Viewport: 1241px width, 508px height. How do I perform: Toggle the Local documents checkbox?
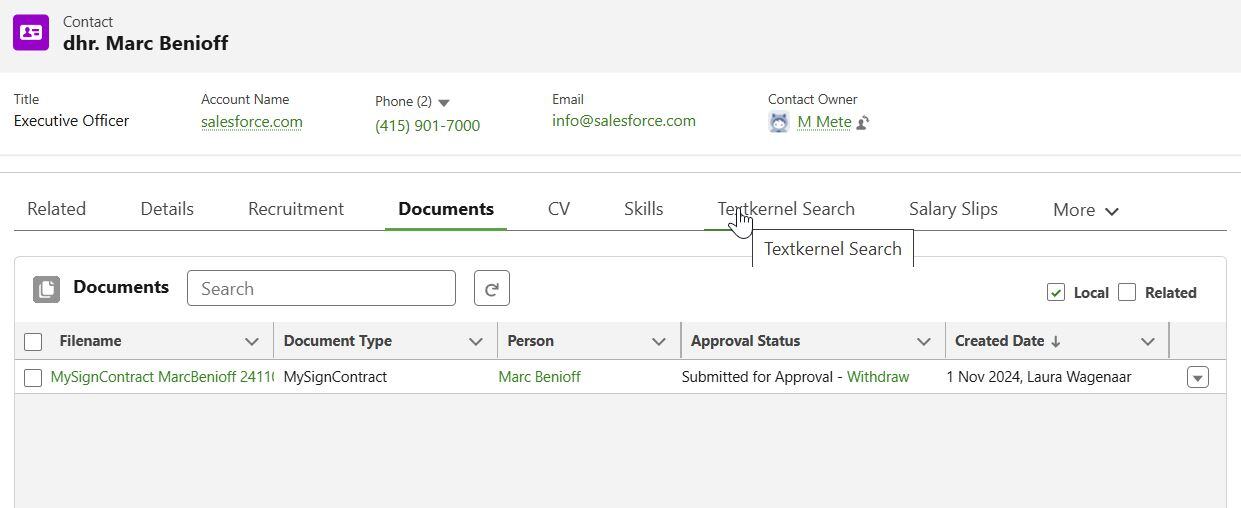coord(1056,292)
